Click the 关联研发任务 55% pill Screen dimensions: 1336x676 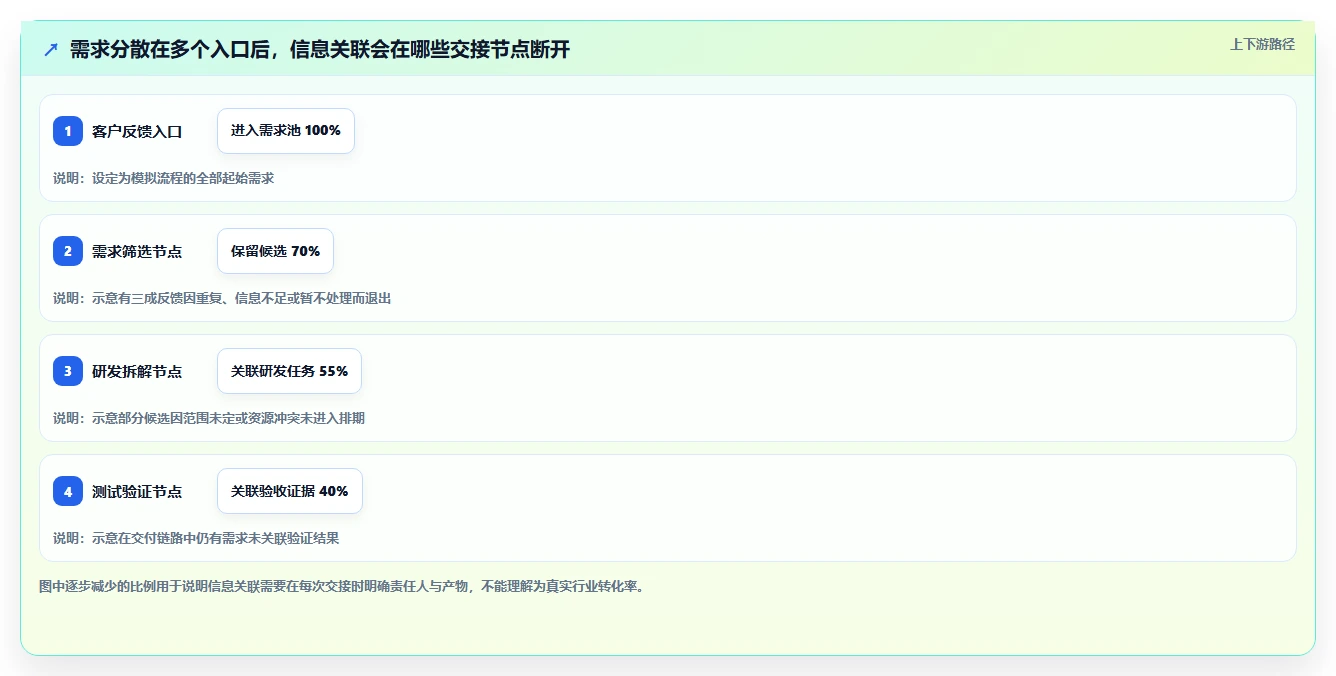[289, 371]
